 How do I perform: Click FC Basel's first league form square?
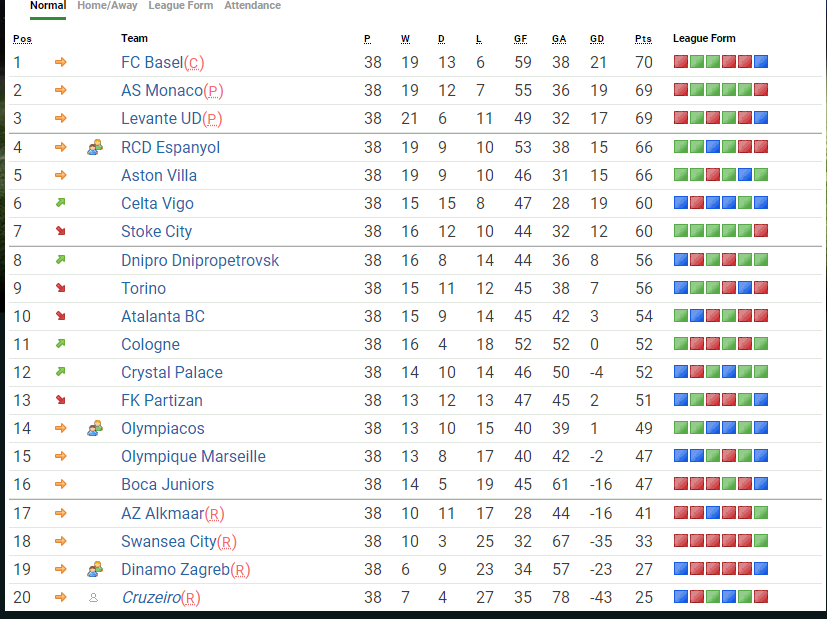[680, 62]
